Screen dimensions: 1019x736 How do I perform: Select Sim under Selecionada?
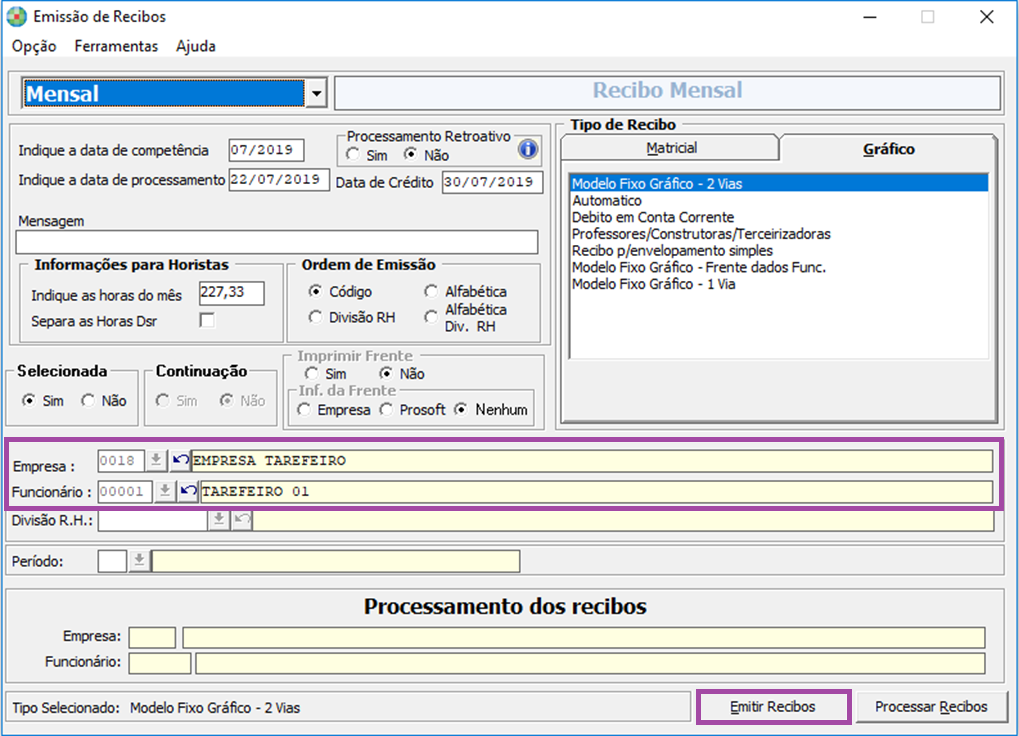(x=28, y=401)
